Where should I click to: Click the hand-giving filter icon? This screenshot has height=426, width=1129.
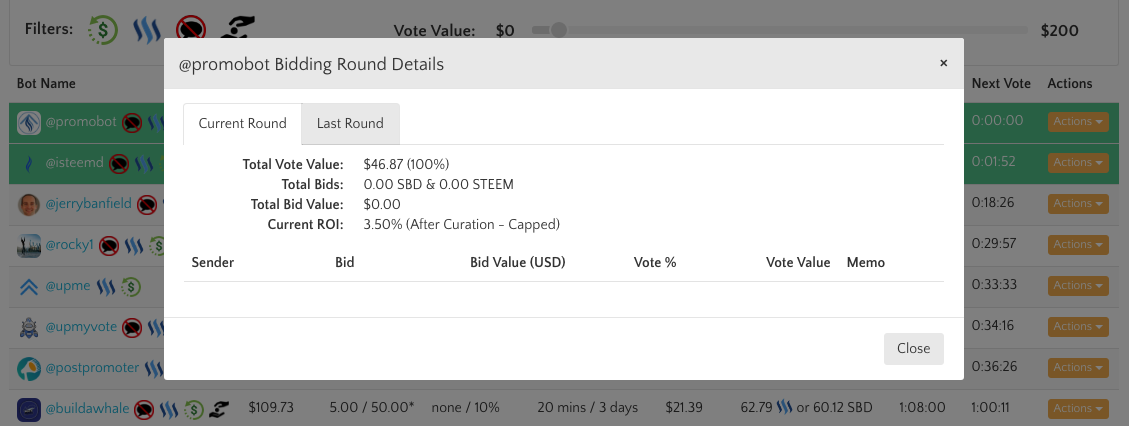(237, 30)
